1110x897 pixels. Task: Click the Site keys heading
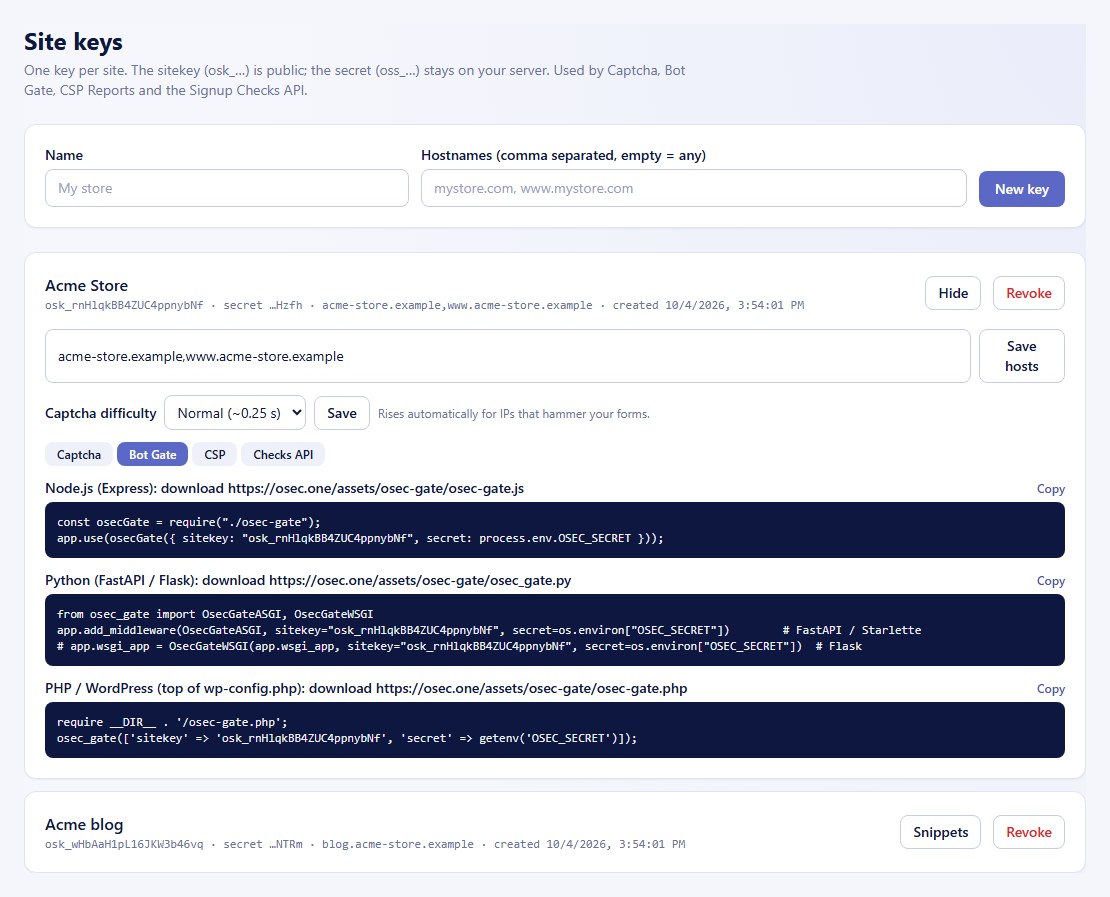[x=74, y=42]
